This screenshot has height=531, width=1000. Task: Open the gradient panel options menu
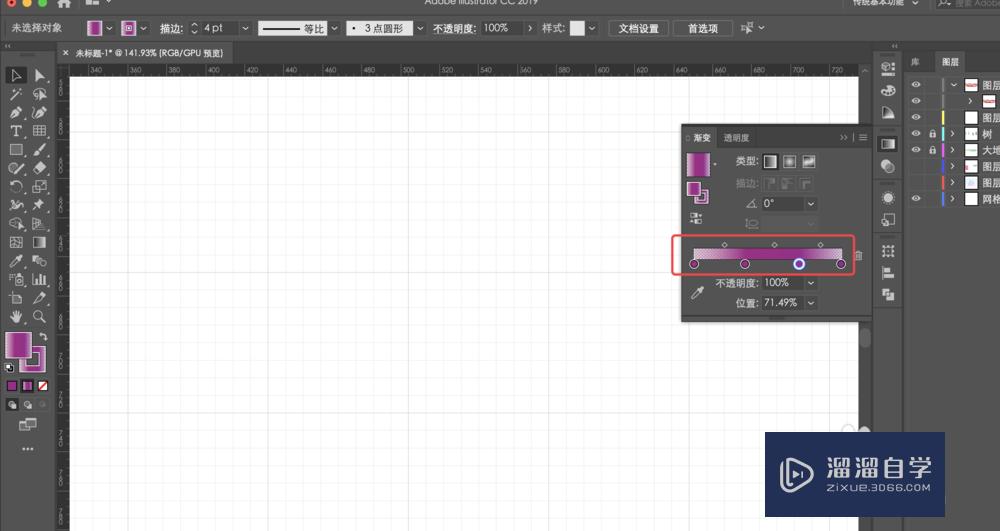tap(863, 137)
